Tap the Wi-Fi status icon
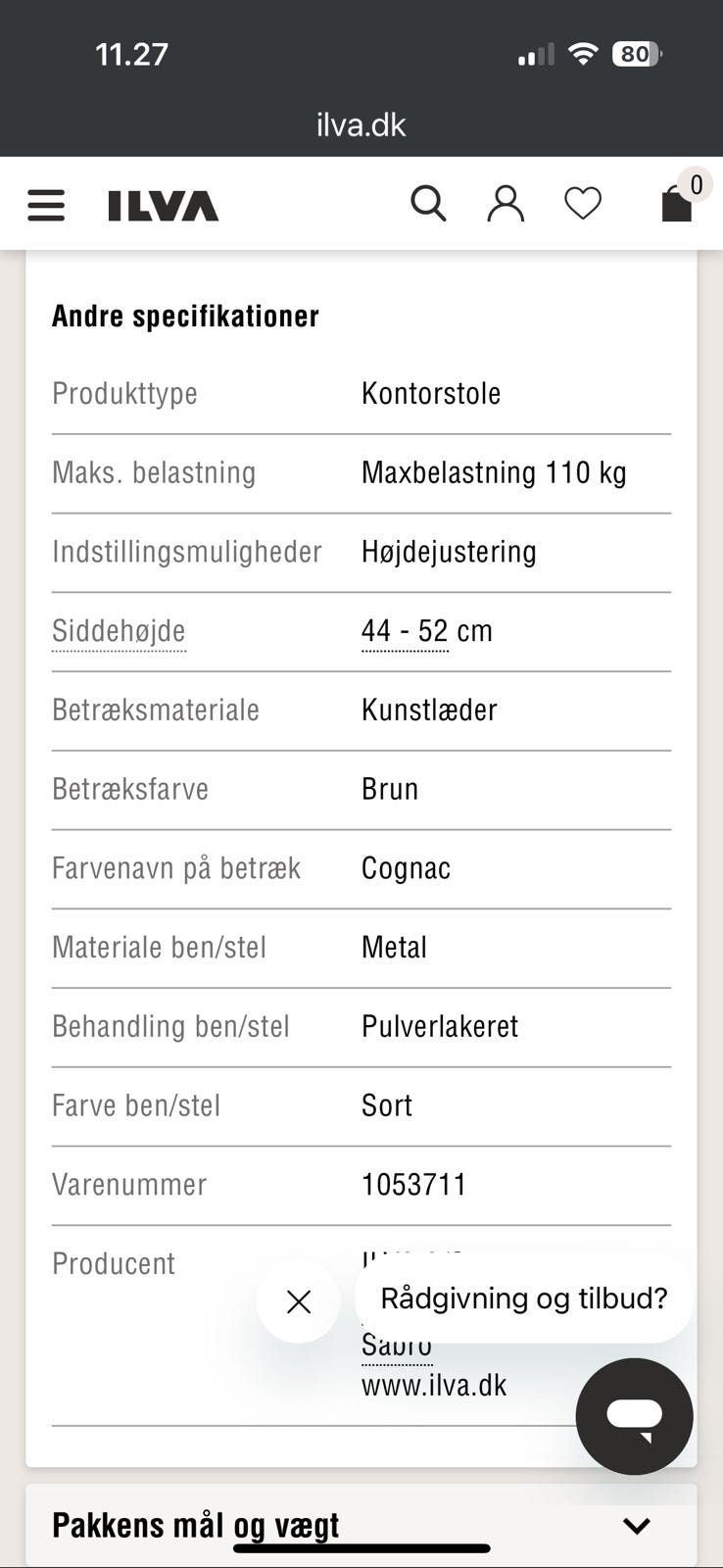This screenshot has width=723, height=1568. point(583,54)
